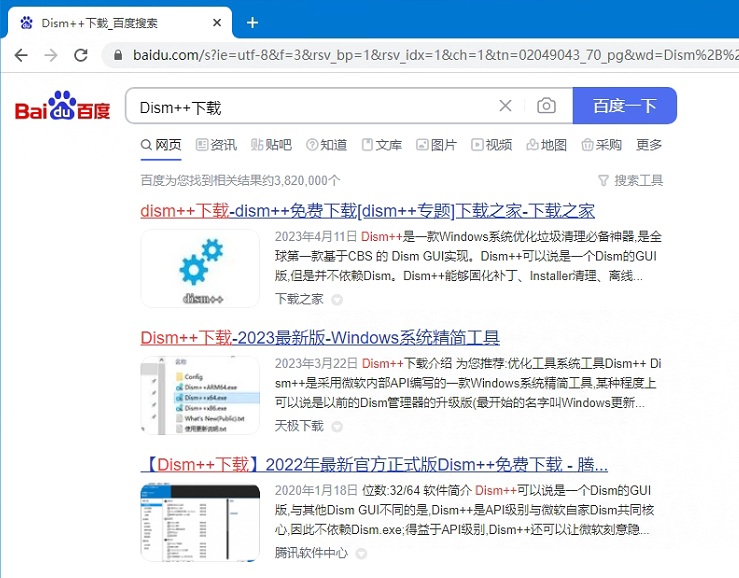Click the Dism++ gear logo thumbnail
Viewport: 739px width, 578px height.
pyautogui.click(x=200, y=268)
